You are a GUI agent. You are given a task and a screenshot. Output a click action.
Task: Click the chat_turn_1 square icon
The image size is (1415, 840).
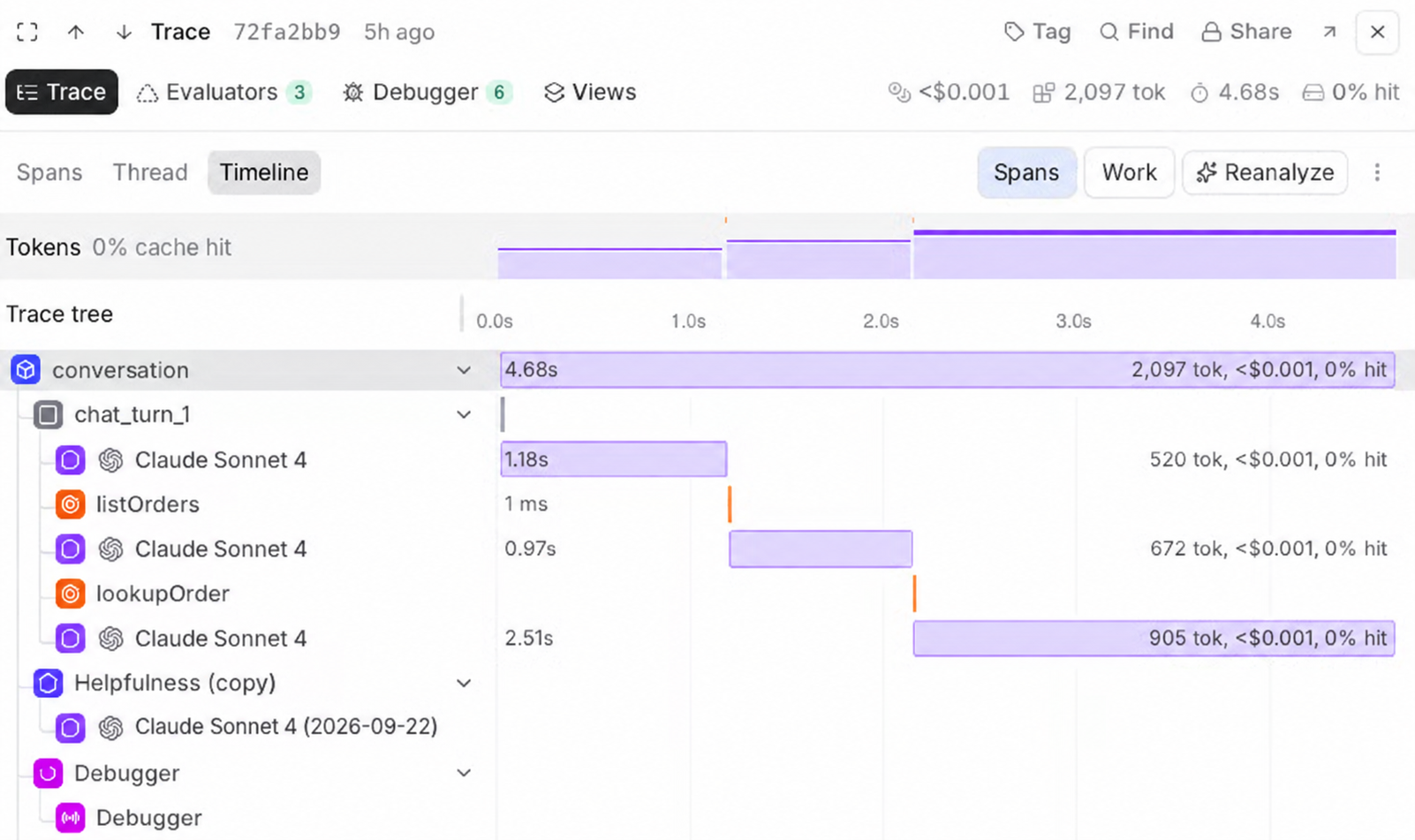click(x=49, y=414)
